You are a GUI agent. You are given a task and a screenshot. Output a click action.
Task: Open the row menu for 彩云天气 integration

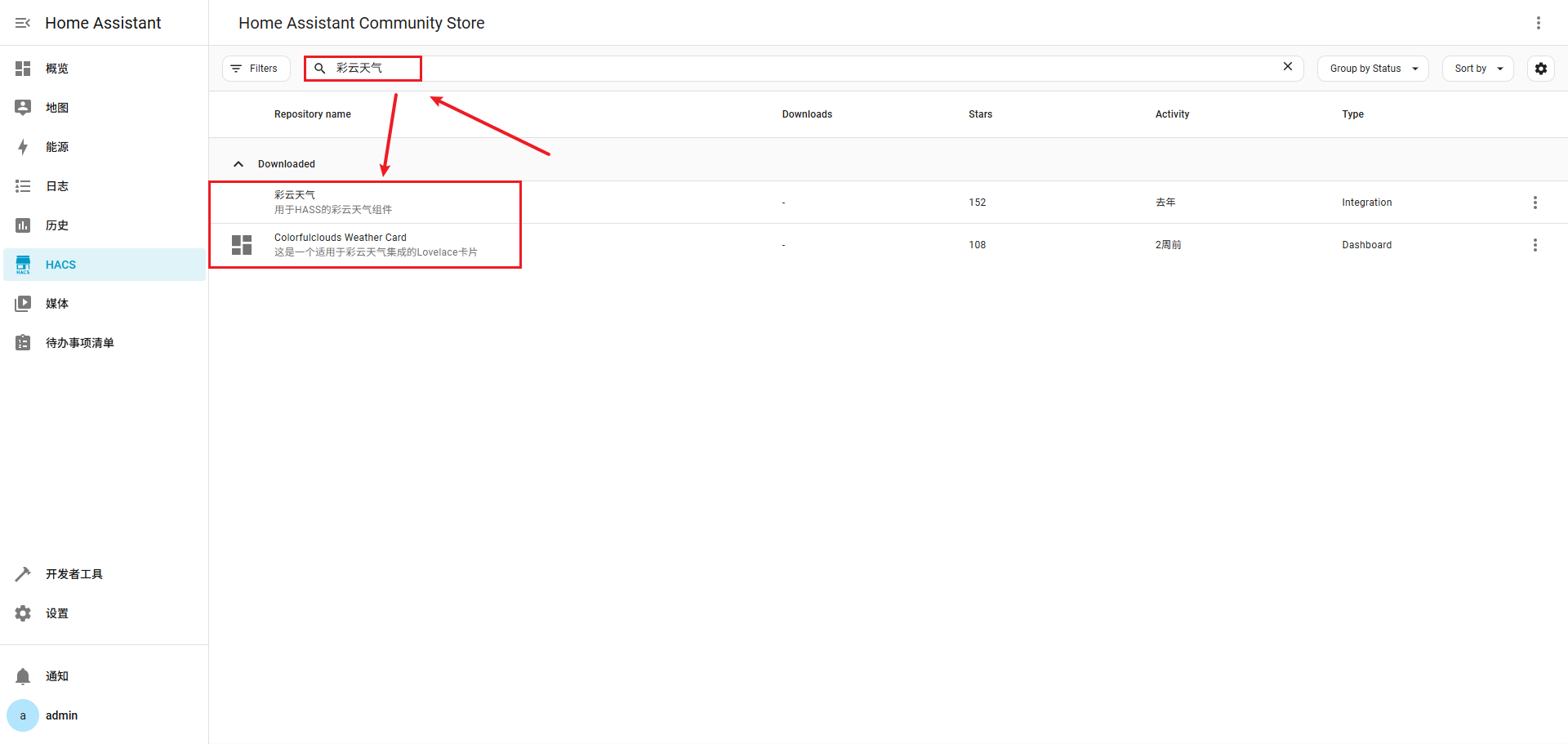[1535, 203]
